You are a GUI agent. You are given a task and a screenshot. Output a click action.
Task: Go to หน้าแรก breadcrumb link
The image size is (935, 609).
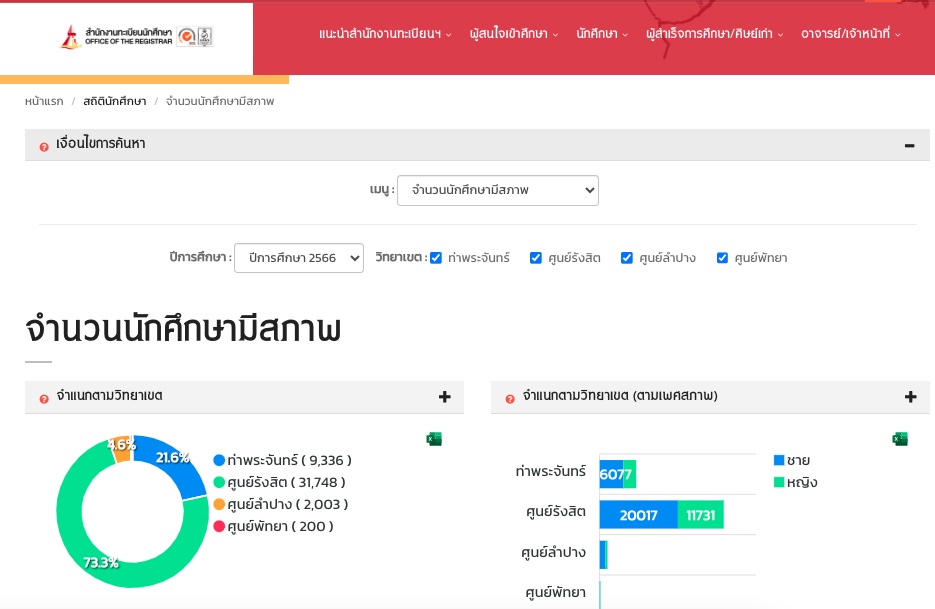tap(44, 101)
